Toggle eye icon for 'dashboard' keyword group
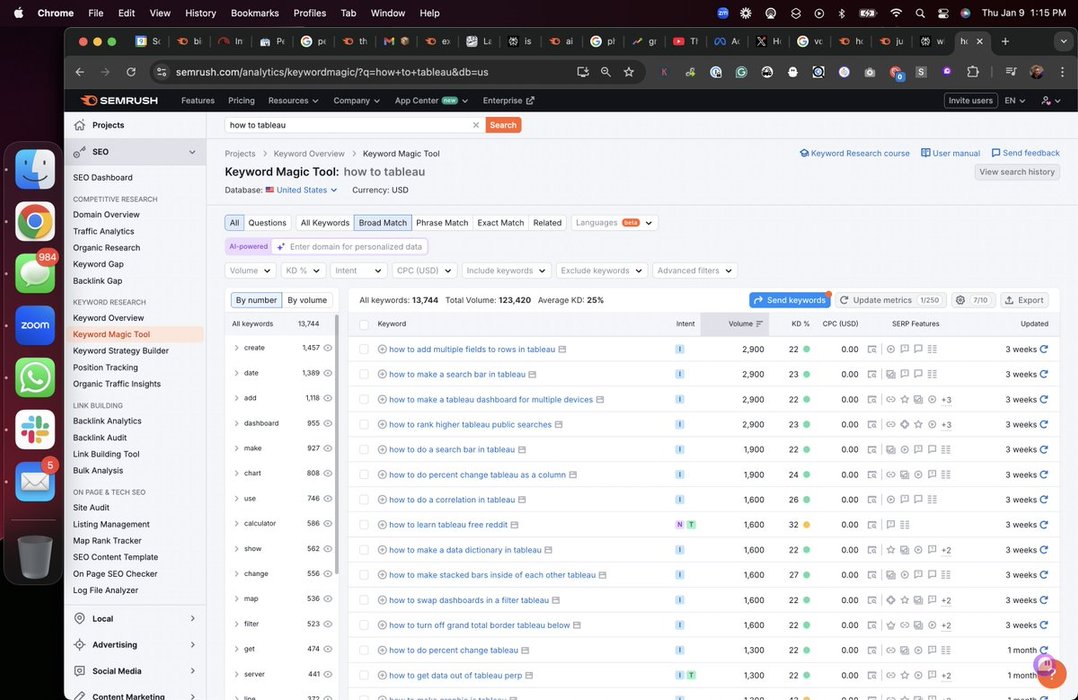Viewport: 1078px width, 700px height. tap(328, 423)
